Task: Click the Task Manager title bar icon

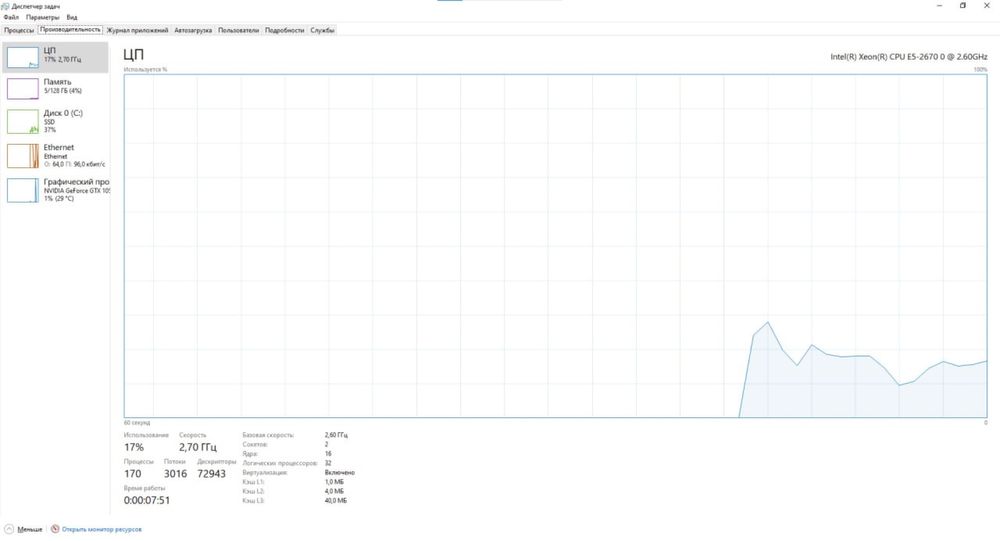Action: point(5,6)
